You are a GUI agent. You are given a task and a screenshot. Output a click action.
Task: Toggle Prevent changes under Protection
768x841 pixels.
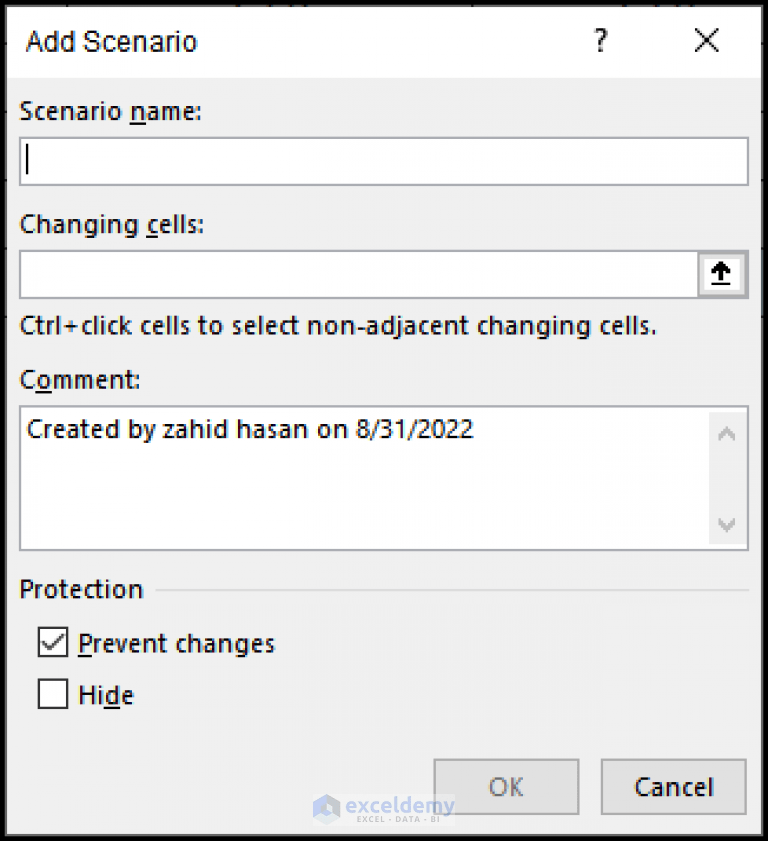click(x=52, y=643)
